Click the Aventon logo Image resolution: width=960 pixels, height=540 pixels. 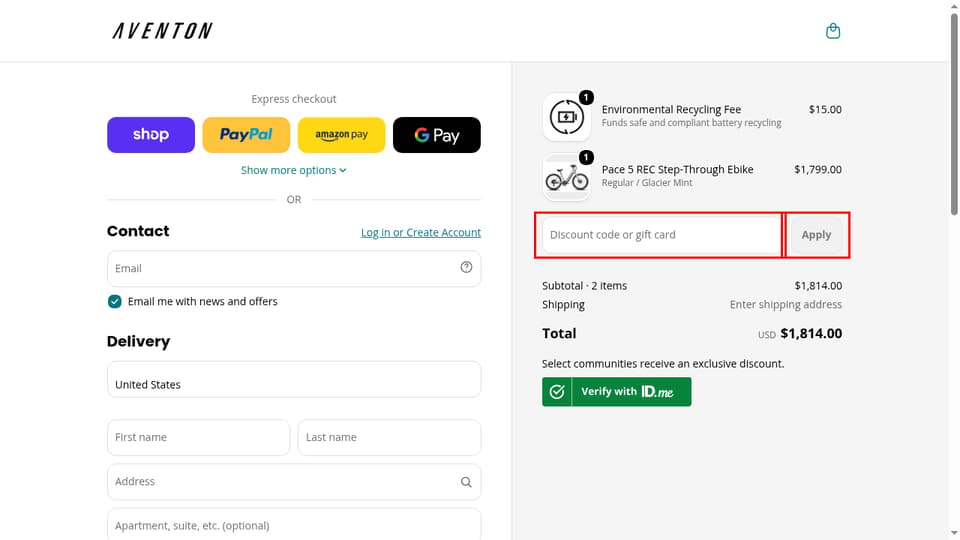pos(162,31)
